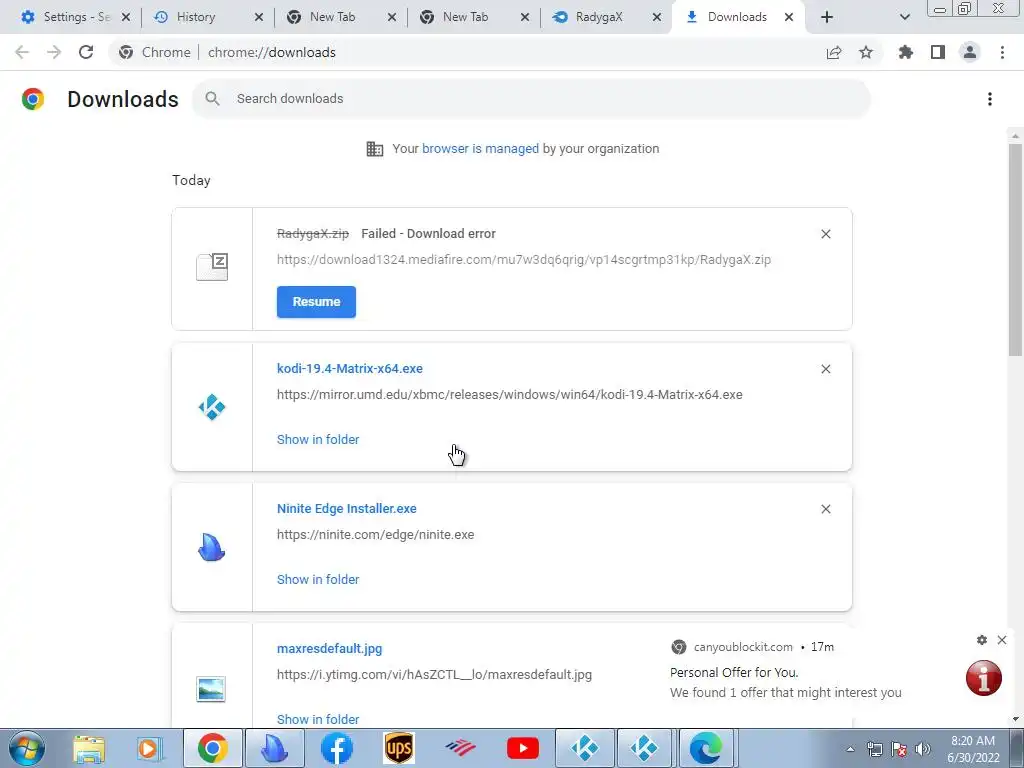This screenshot has height=768, width=1024.
Task: Dismiss the canyoublockit.com notification
Action: (x=1002, y=640)
